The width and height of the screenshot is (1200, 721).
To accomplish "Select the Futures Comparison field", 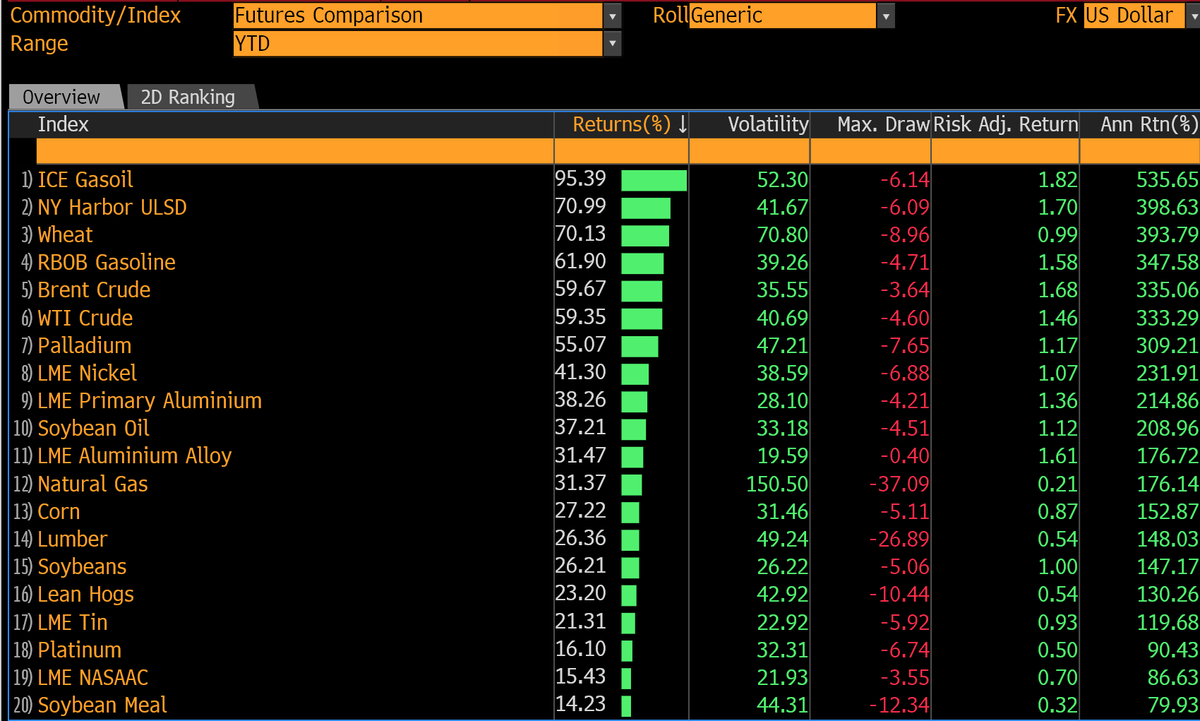I will click(x=418, y=16).
